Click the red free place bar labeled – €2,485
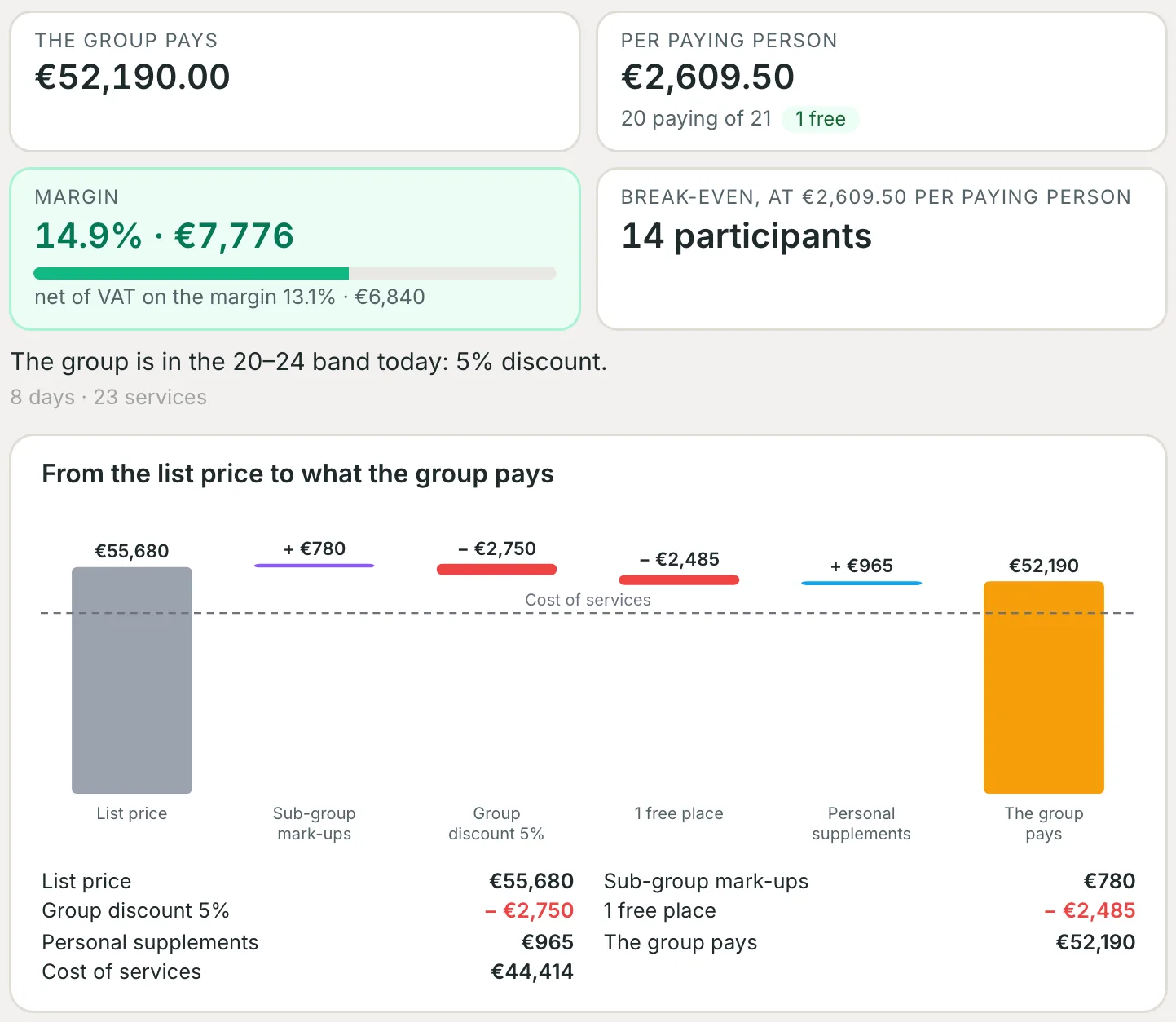Image resolution: width=1176 pixels, height=1022 pixels. pyautogui.click(x=680, y=579)
